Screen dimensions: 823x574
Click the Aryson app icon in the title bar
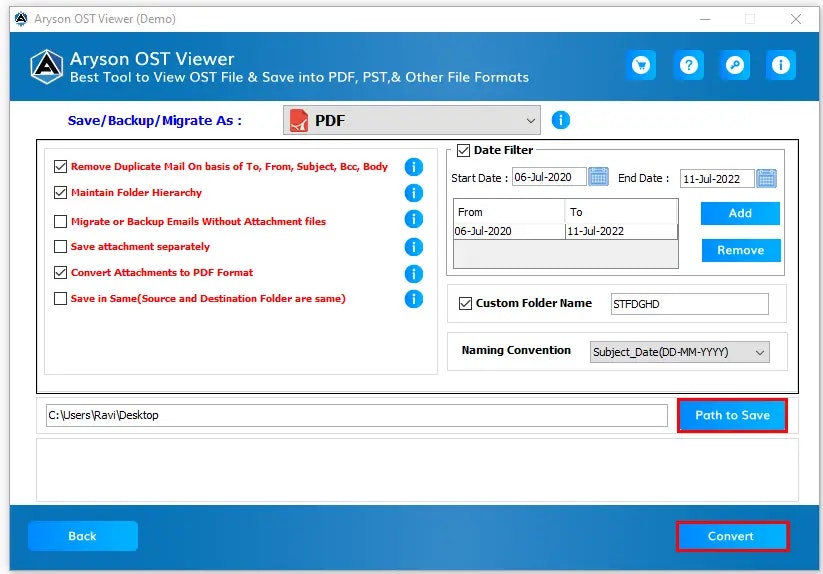click(x=21, y=19)
